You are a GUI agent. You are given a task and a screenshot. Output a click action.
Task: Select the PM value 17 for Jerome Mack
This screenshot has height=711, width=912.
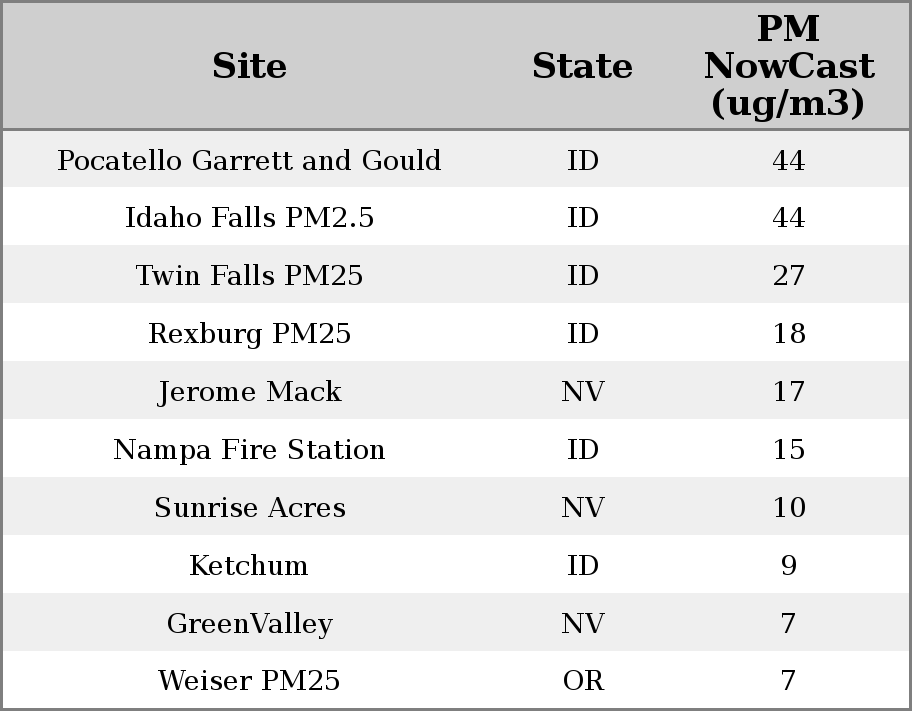click(788, 392)
